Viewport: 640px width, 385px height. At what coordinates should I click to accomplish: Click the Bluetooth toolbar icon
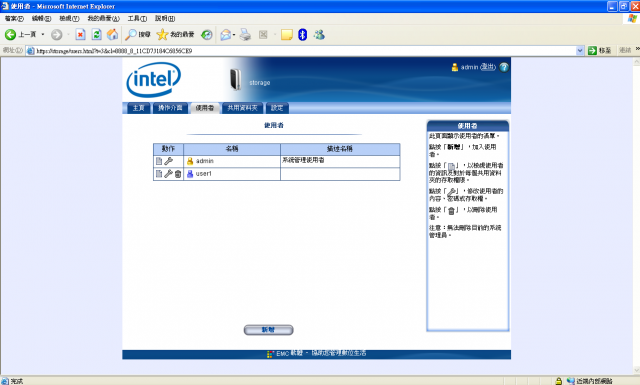[302, 35]
